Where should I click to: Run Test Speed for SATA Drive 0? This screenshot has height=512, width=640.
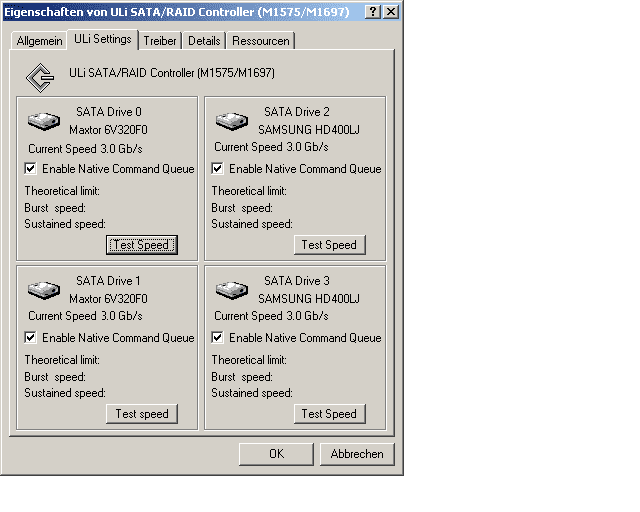(x=142, y=245)
